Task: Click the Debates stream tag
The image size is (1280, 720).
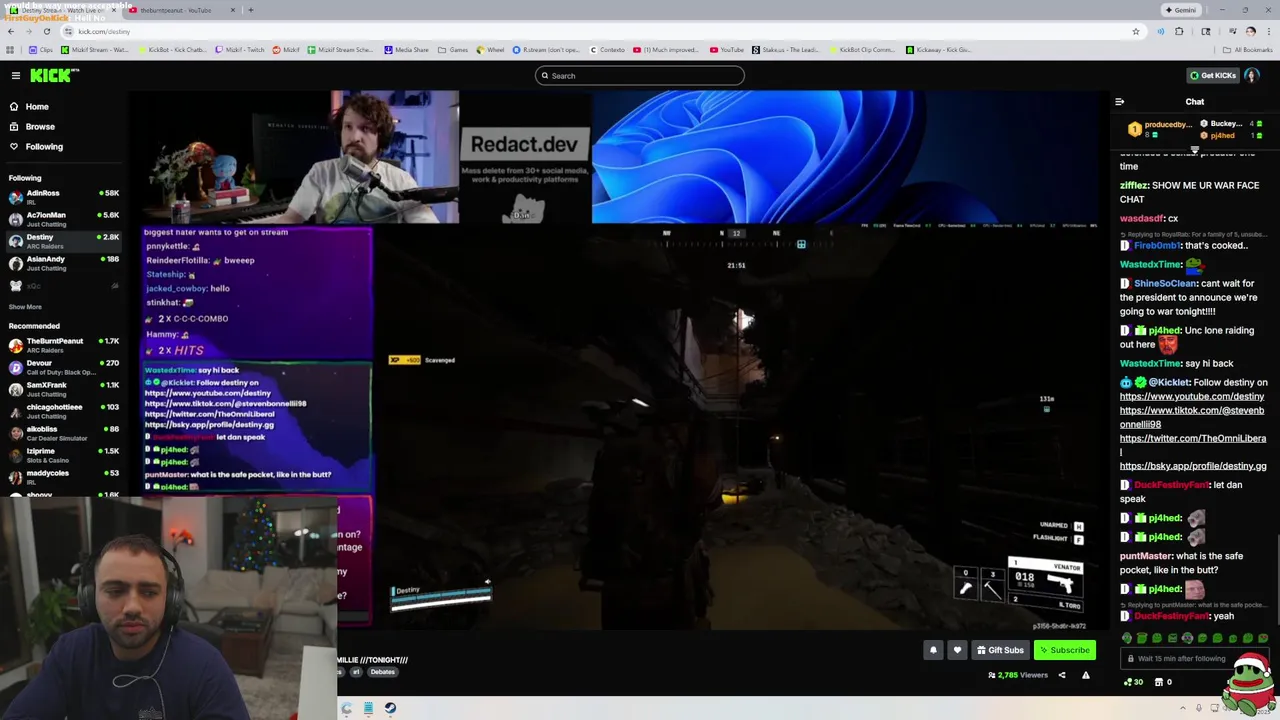Action: point(383,672)
